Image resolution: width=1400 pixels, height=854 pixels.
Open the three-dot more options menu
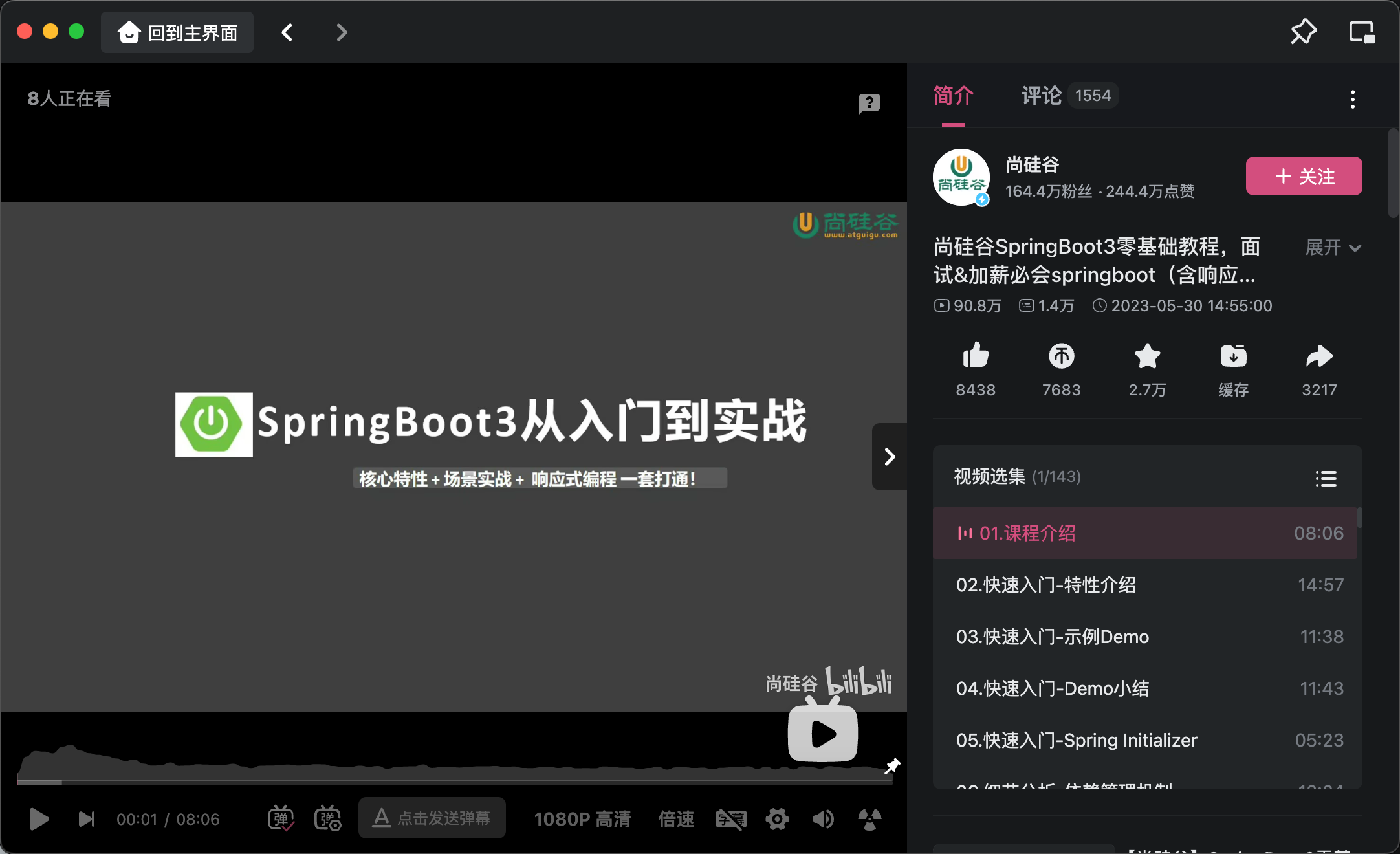point(1353,99)
